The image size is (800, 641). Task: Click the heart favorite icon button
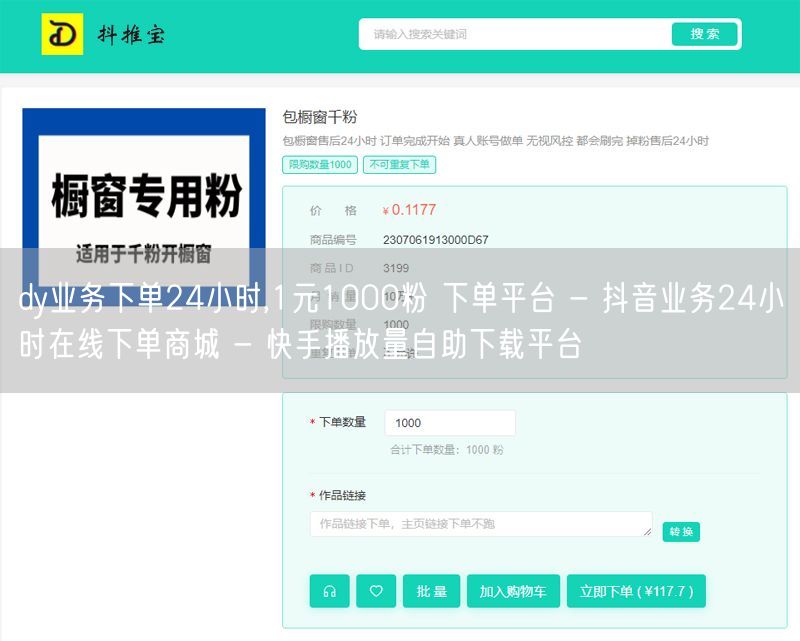tap(376, 591)
